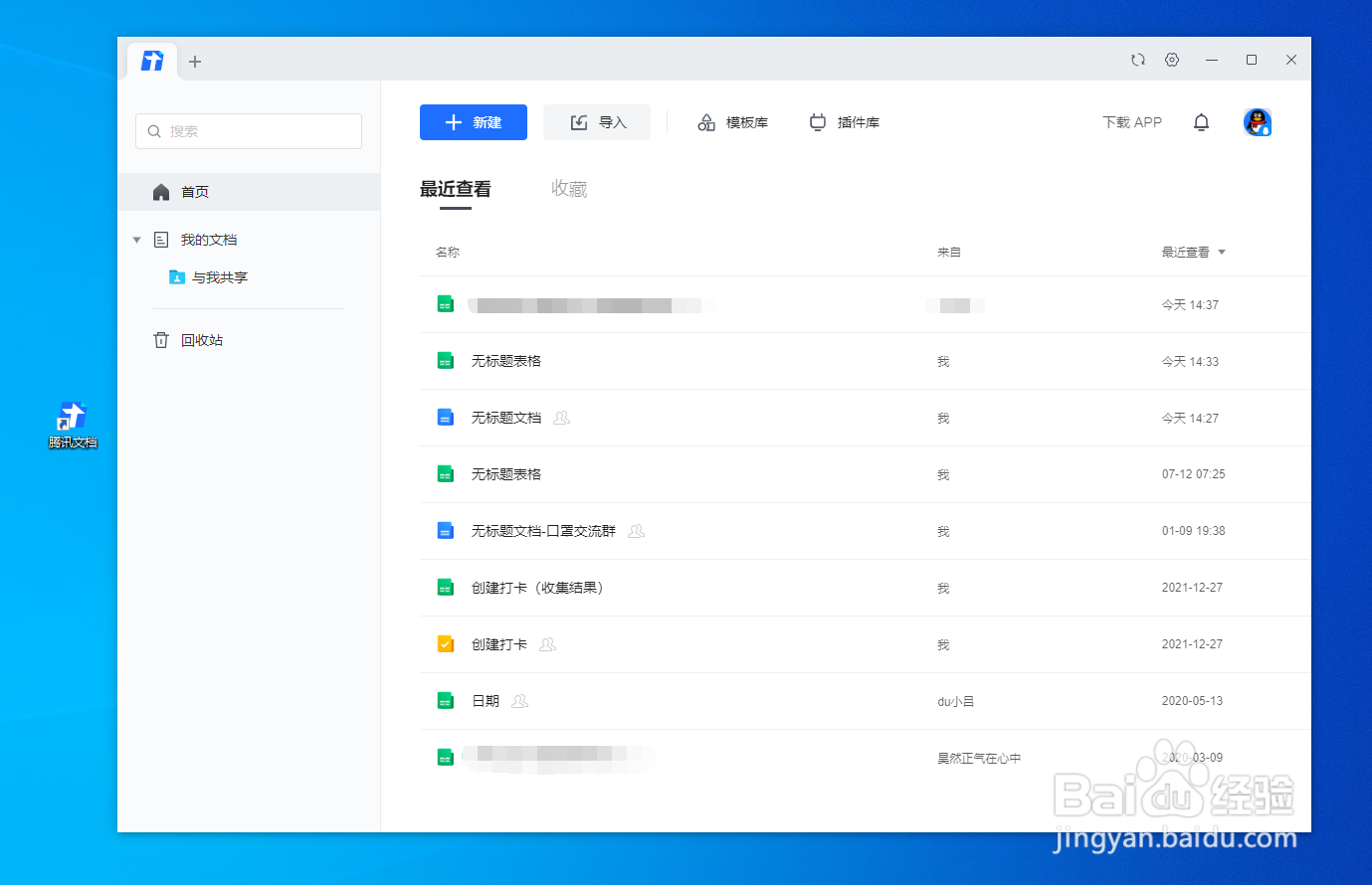1372x885 pixels.
Task: Click shared-users icon beside 创建打卡
Action: pos(547,644)
